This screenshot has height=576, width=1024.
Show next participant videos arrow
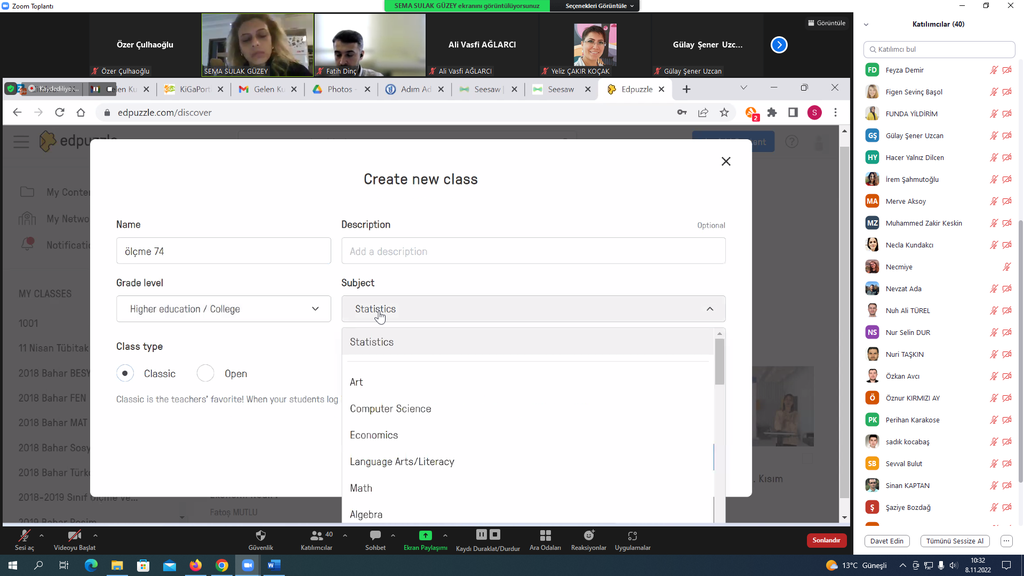click(779, 45)
